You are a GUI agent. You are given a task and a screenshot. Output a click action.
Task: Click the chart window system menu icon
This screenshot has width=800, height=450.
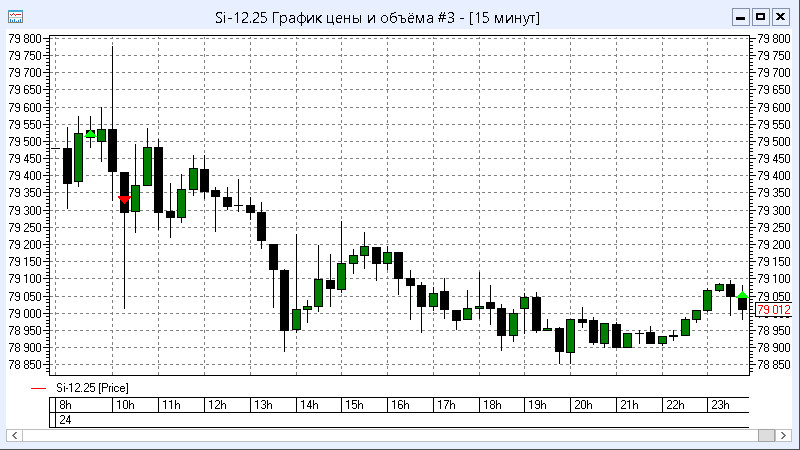coord(16,17)
